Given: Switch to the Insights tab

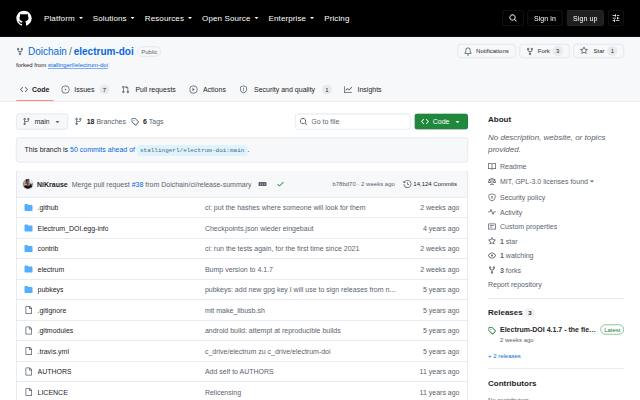Looking at the screenshot, I should [x=362, y=89].
